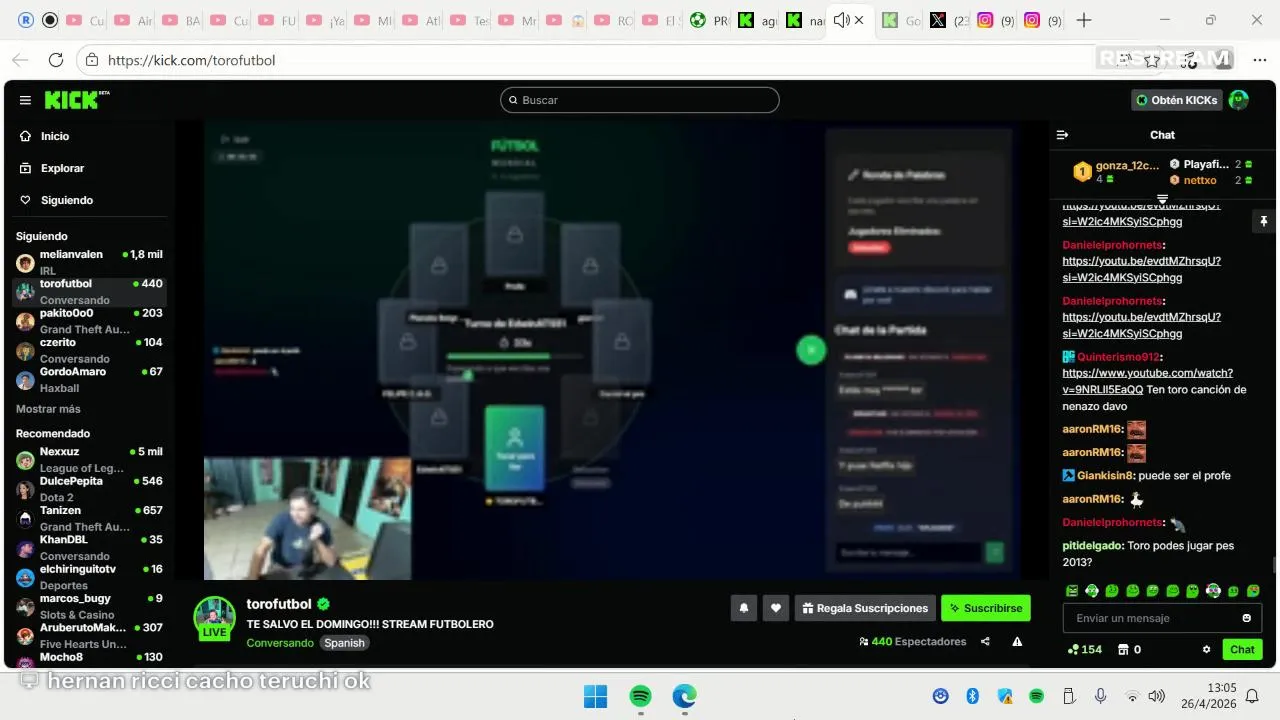Image resolution: width=1280 pixels, height=720 pixels.
Task: Toggle follow heart for torofutbol
Action: point(775,608)
